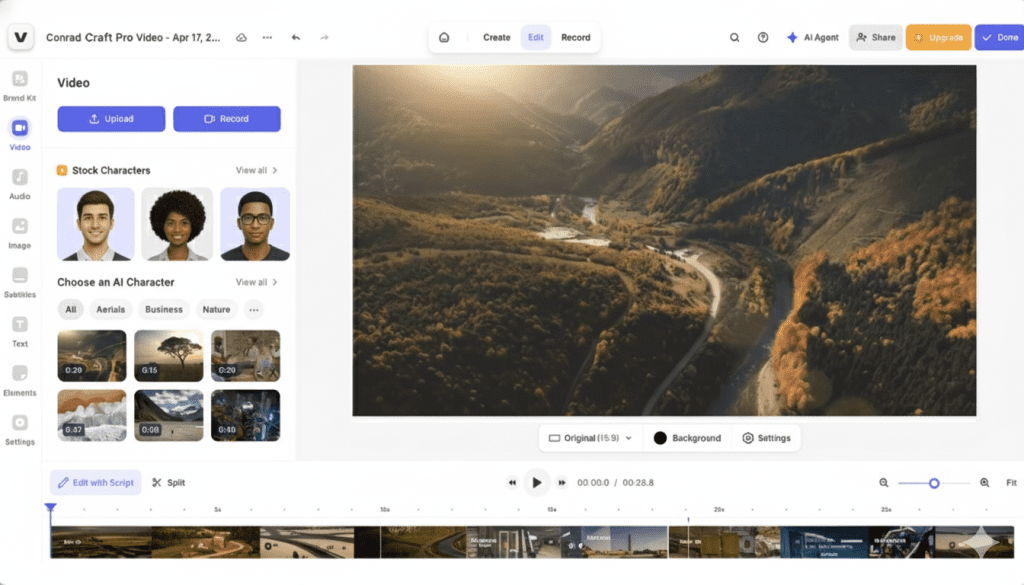Select the Aerials filter chip
The width and height of the screenshot is (1024, 585).
point(110,309)
